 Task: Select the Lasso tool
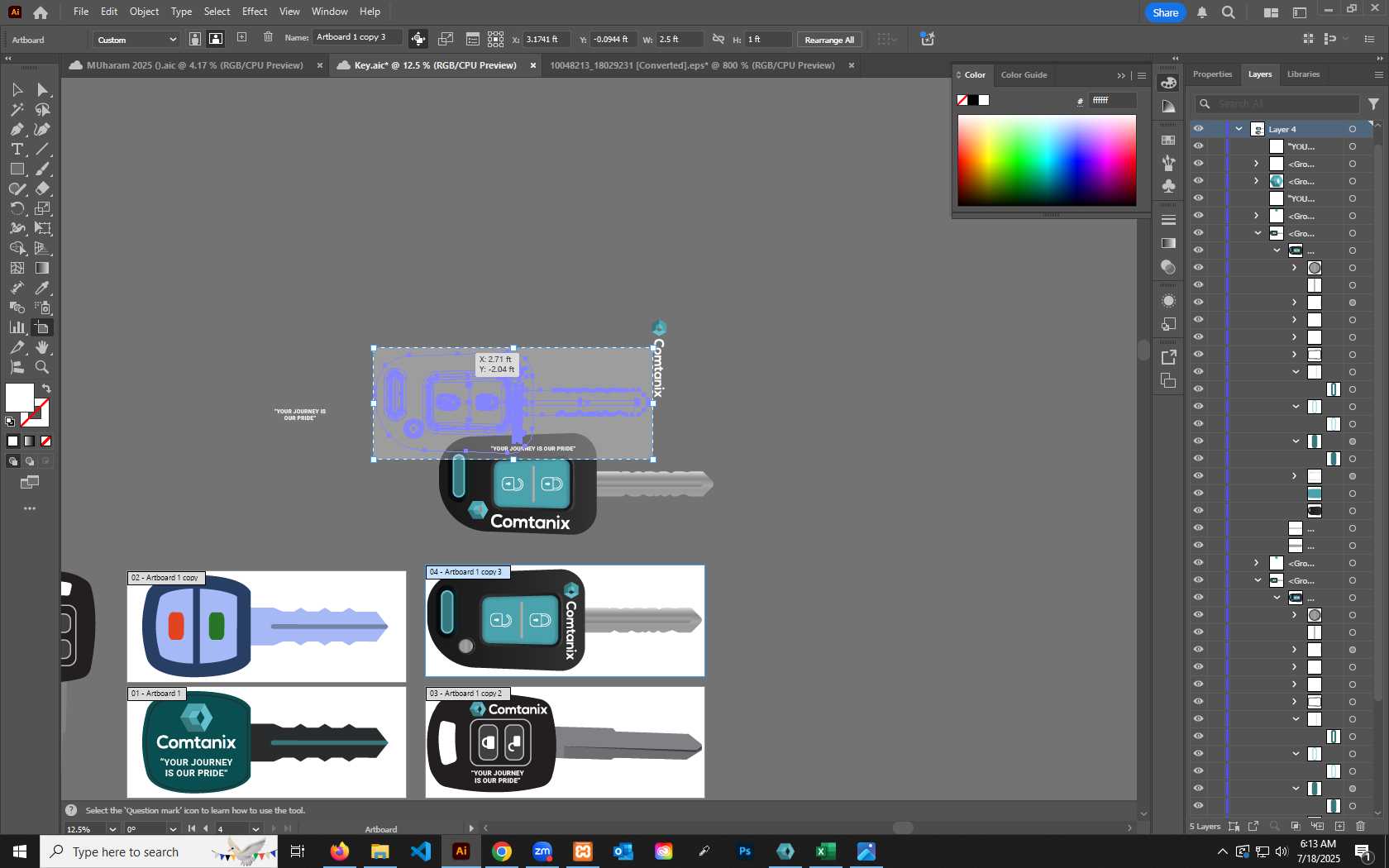42,109
